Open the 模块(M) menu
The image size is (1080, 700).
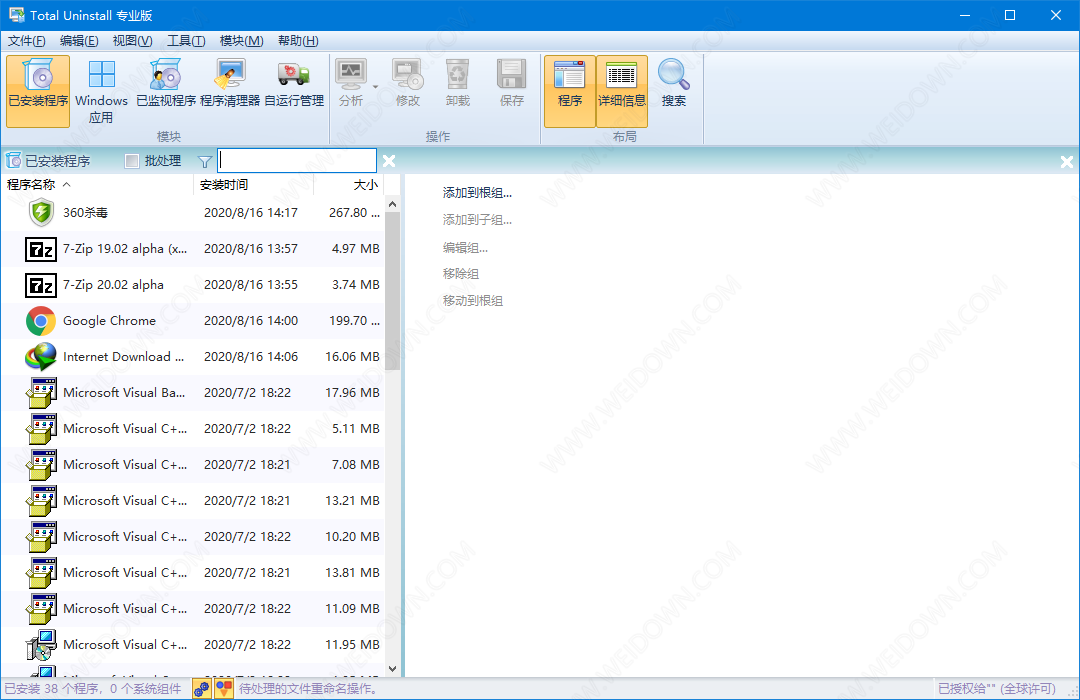point(241,41)
